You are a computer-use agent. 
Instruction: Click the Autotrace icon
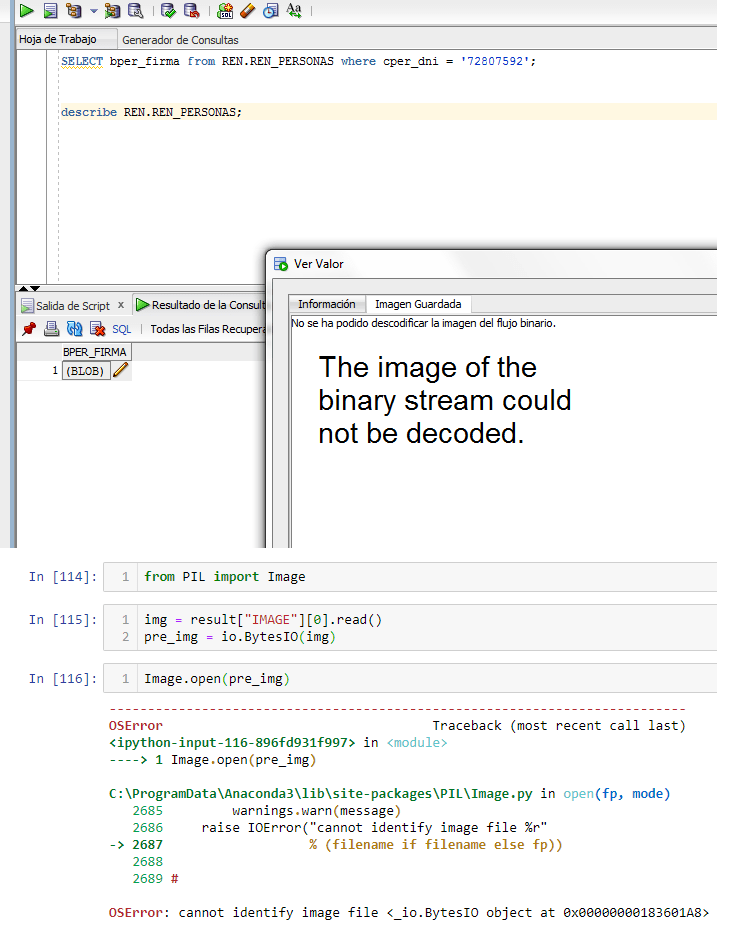[112, 10]
